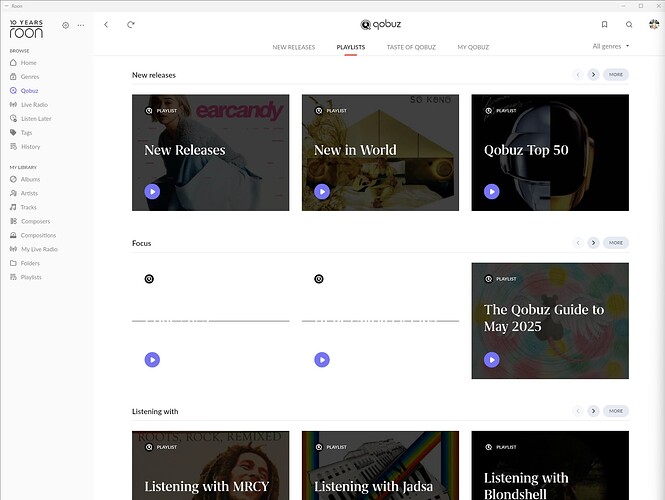Open the All genres dropdown
The image size is (665, 500).
pyautogui.click(x=611, y=46)
